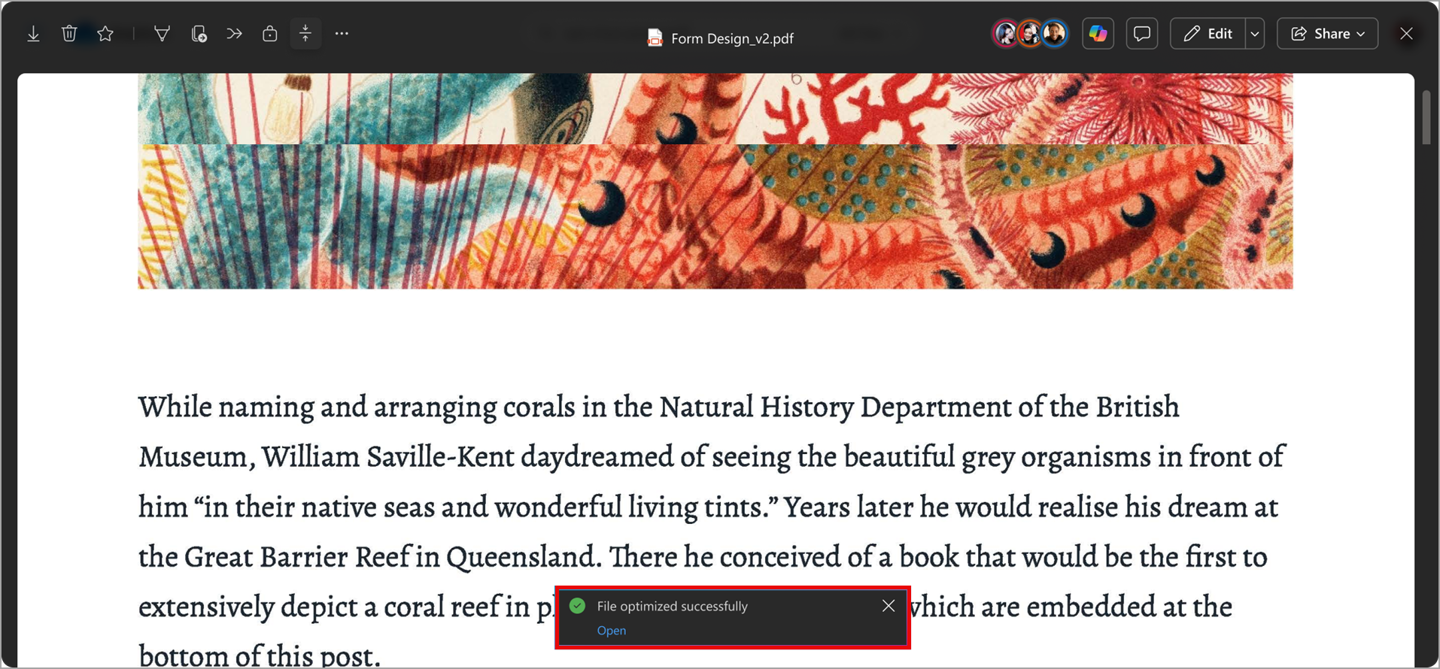Click the Edit button
The width and height of the screenshot is (1440, 669).
pyautogui.click(x=1208, y=34)
